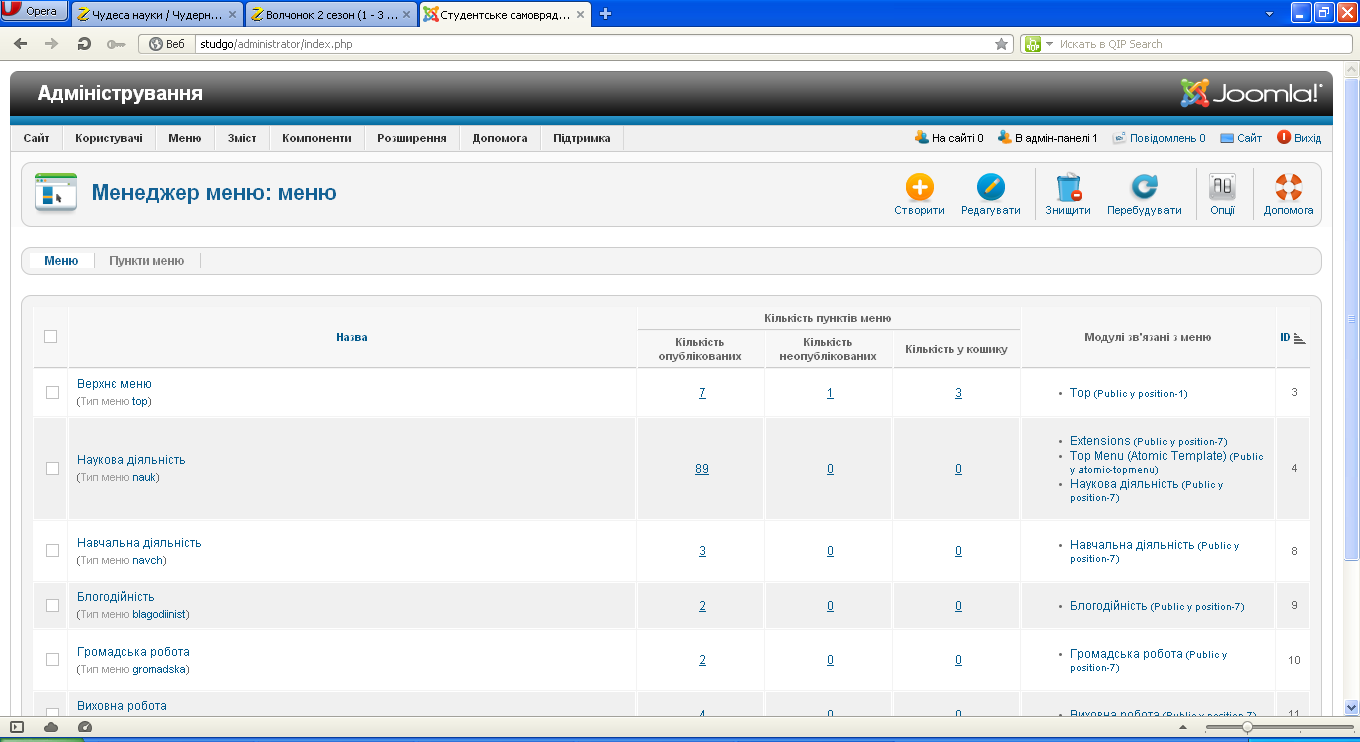Close the Волчонок 2 сезон tab
This screenshot has width=1360, height=742.
pyautogui.click(x=407, y=15)
